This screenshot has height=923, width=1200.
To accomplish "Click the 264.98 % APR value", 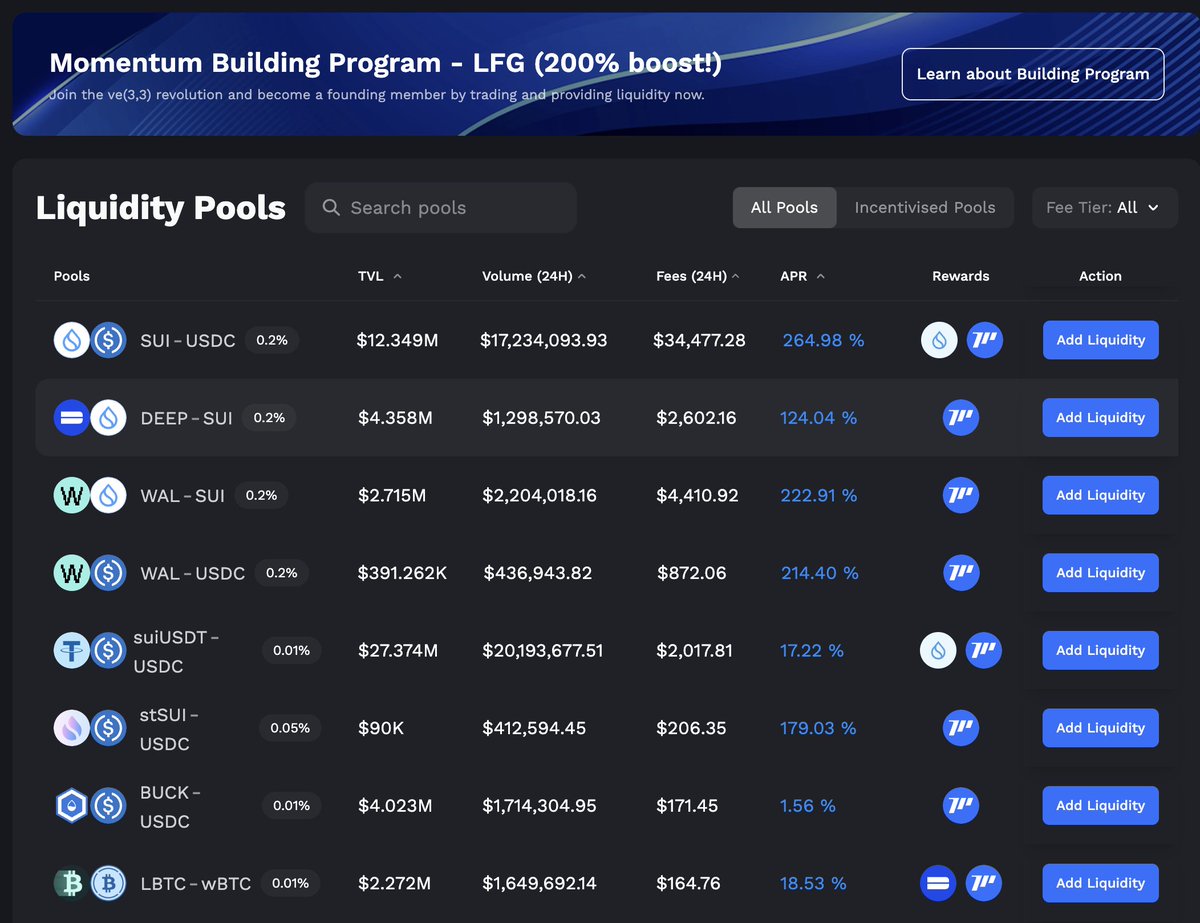I will 823,340.
